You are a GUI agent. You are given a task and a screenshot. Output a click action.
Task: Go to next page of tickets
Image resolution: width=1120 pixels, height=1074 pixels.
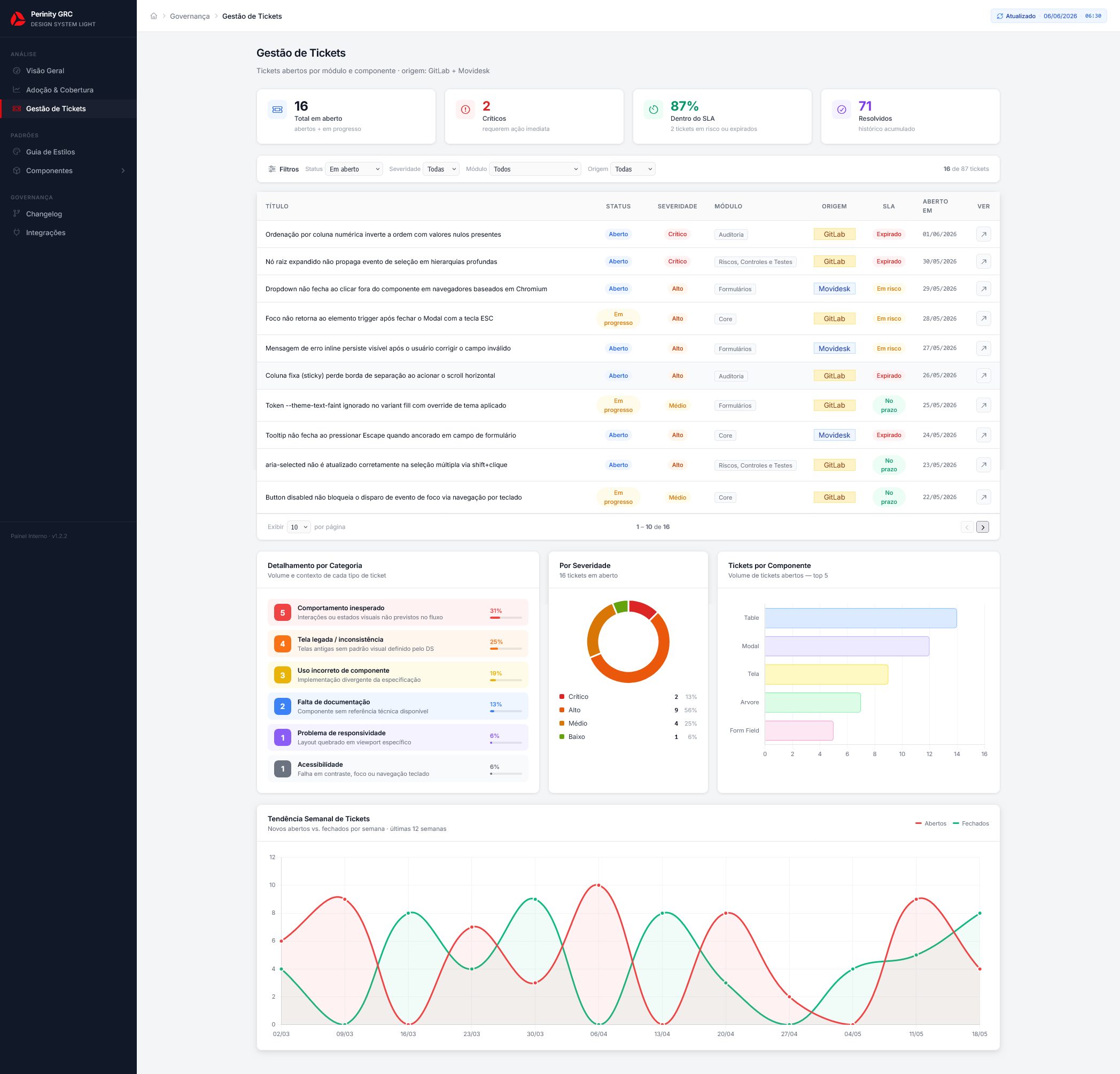[x=982, y=527]
